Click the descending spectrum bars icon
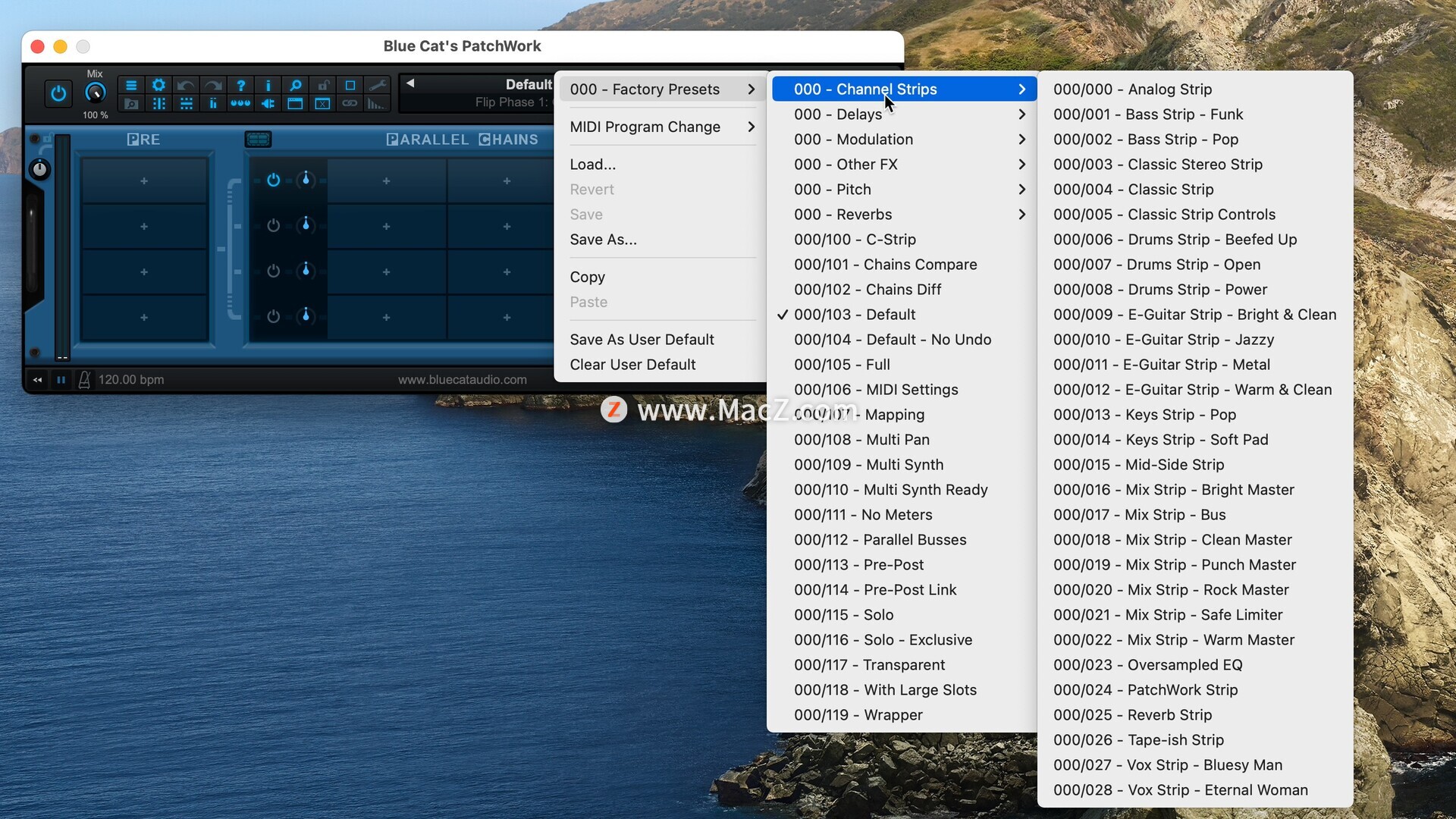 tap(377, 103)
